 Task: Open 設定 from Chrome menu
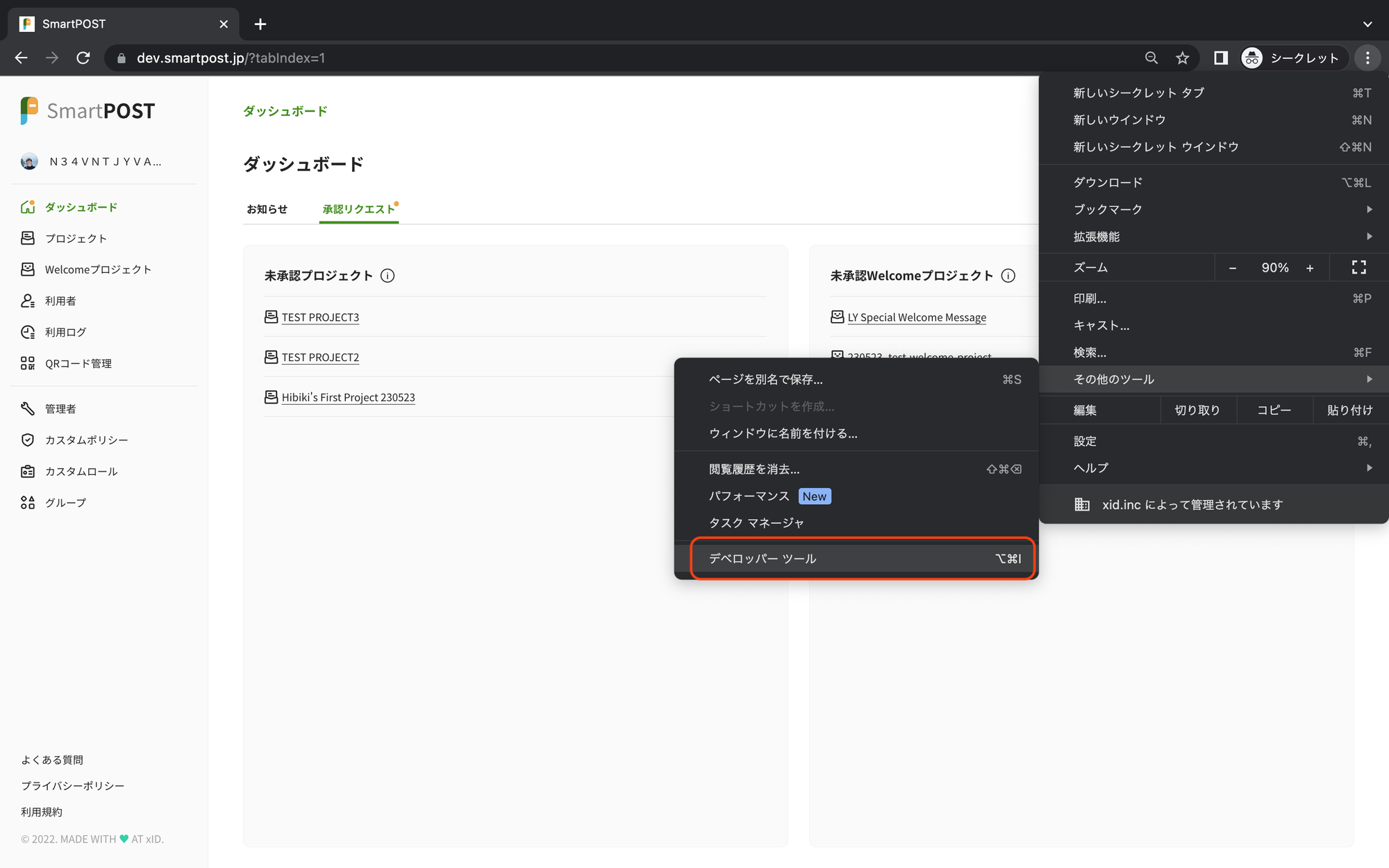pos(1214,442)
